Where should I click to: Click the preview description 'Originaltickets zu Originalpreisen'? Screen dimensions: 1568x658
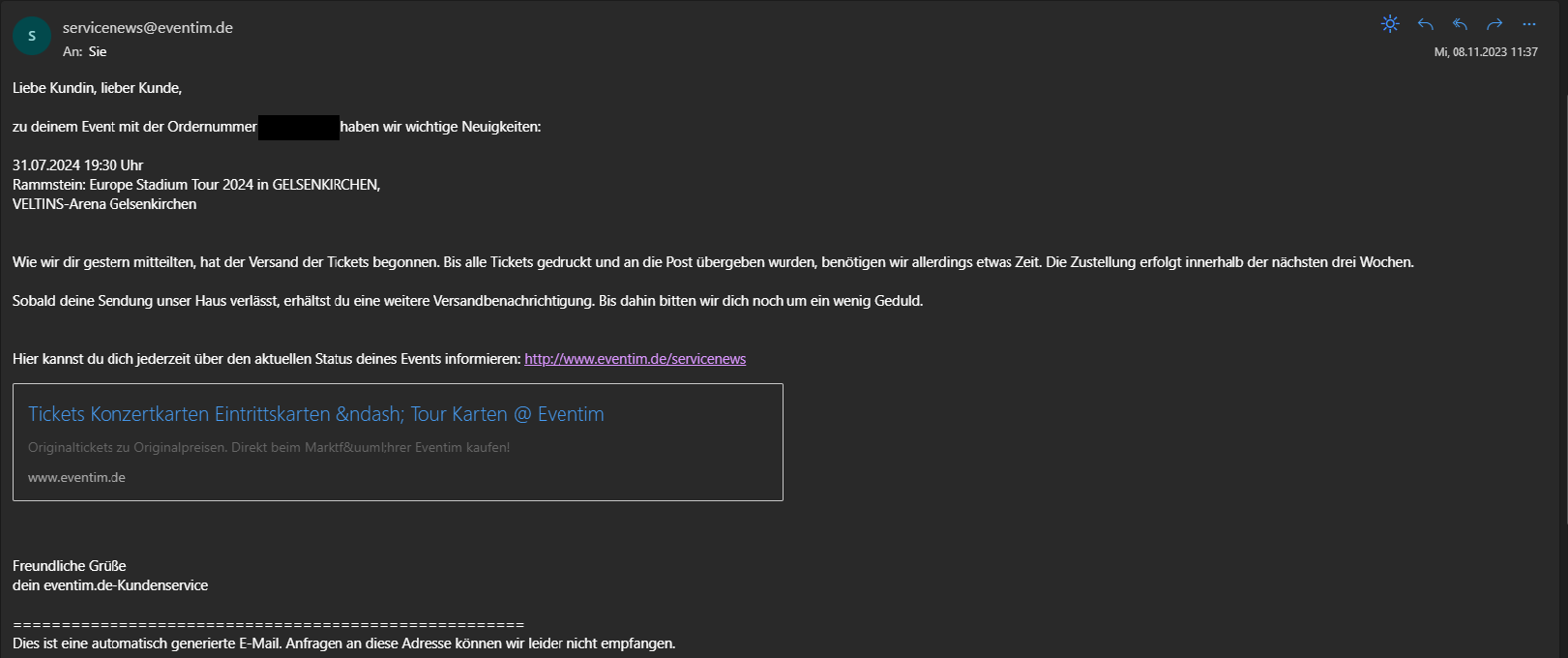coord(269,447)
